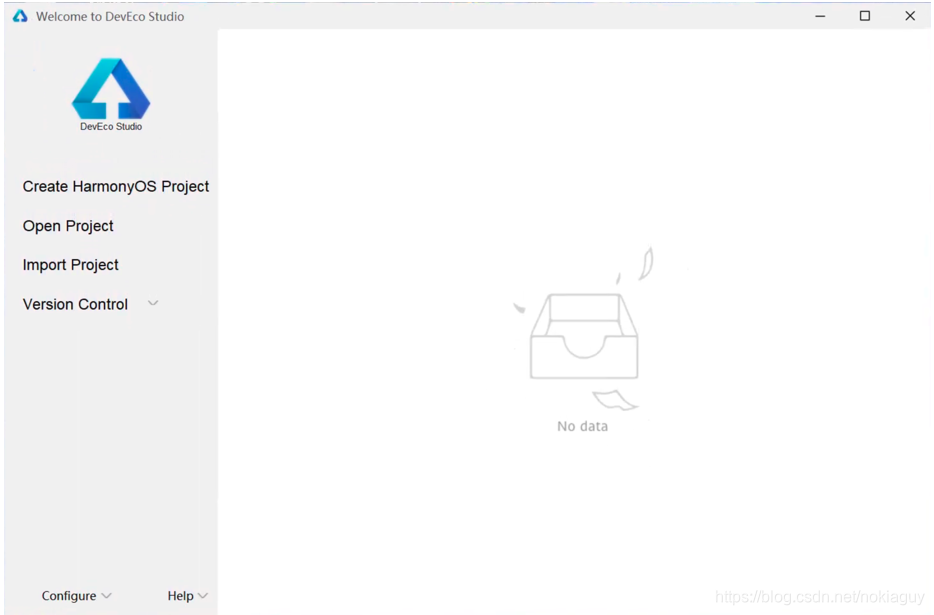This screenshot has height=615, width=934.
Task: Minimize the DevEco Studio welcome window
Action: click(x=820, y=16)
